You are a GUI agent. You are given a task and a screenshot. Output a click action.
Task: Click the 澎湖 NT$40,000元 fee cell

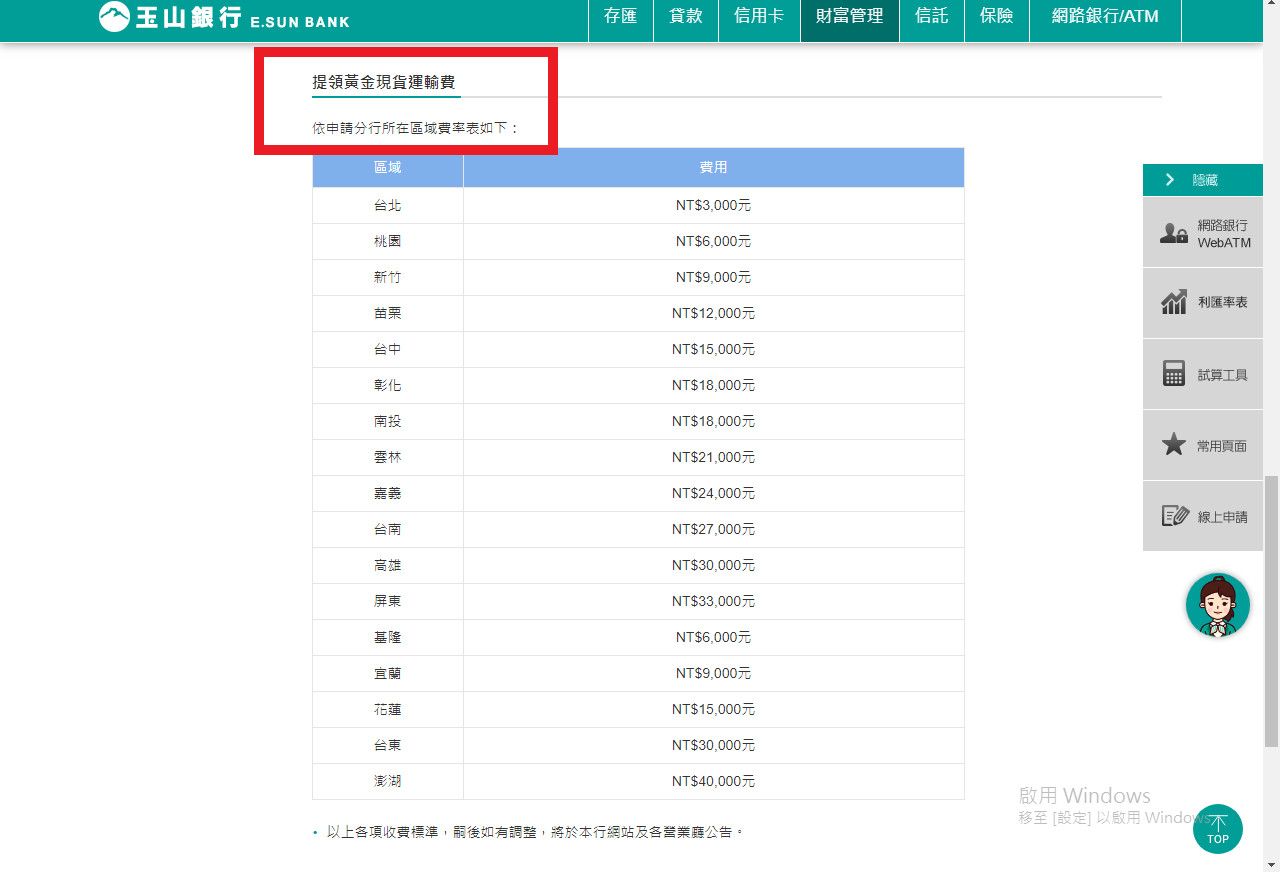(x=713, y=781)
